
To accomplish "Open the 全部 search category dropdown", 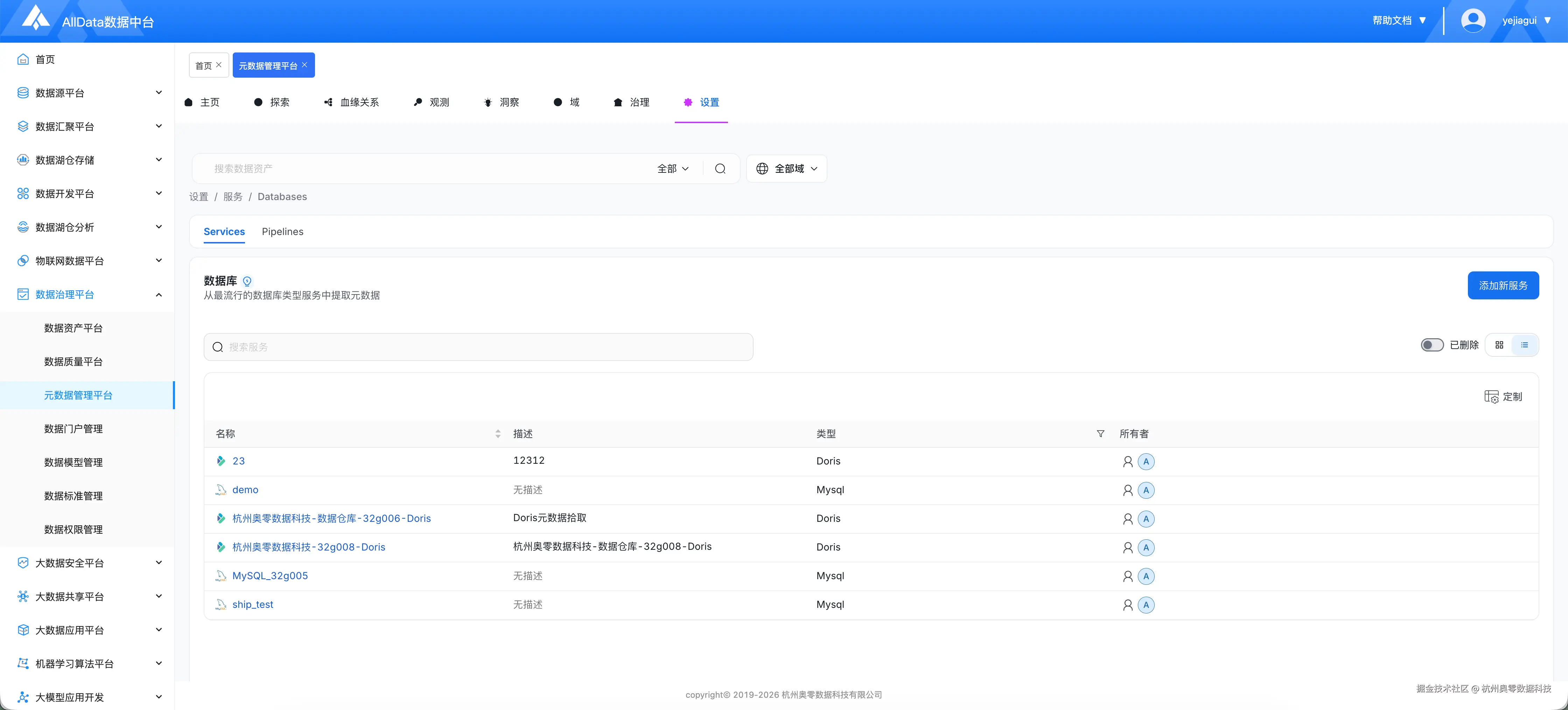I will (673, 169).
